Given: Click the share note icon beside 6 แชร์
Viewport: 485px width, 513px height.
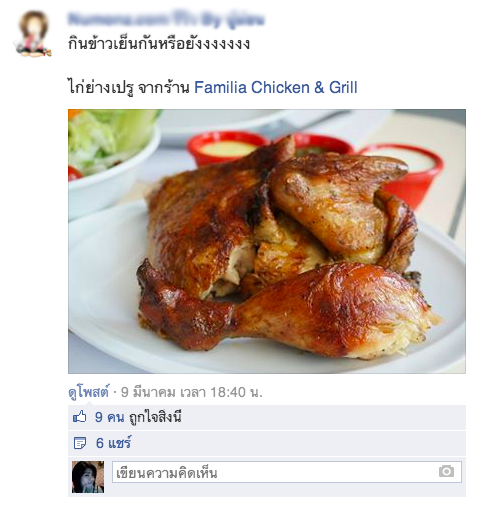Looking at the screenshot, I should pyautogui.click(x=79, y=443).
